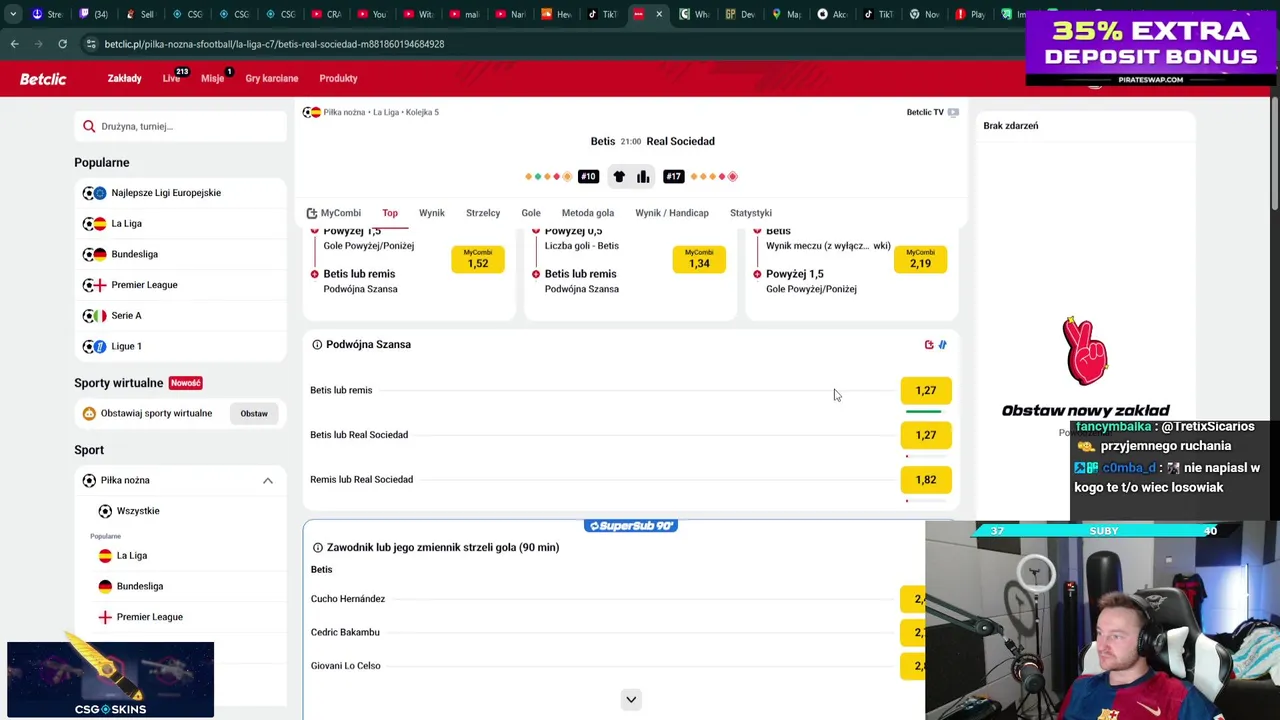Click the Brak zdarzeń betslip label
The height and width of the screenshot is (720, 1280).
click(1011, 126)
